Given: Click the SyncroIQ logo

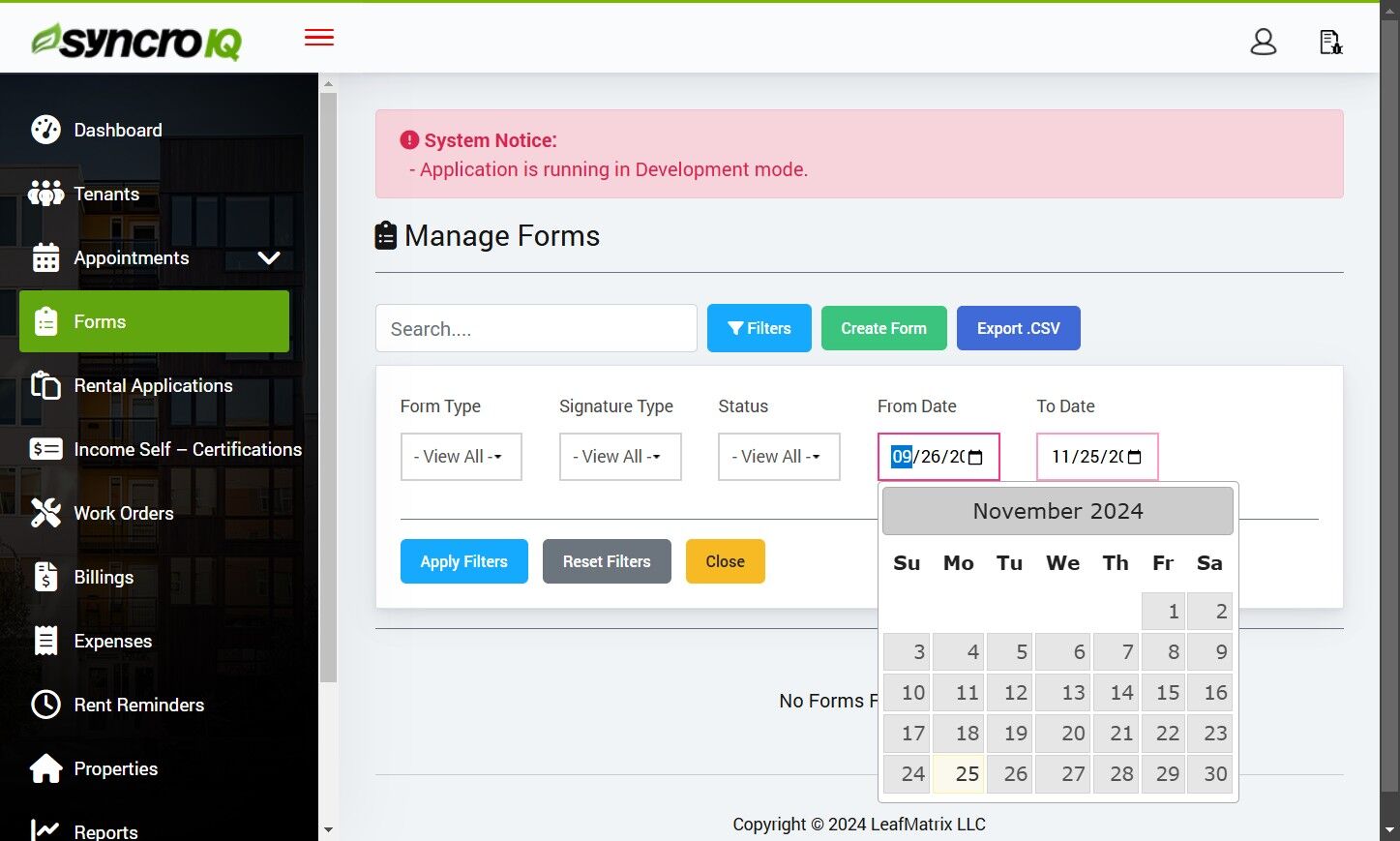Looking at the screenshot, I should tap(136, 41).
